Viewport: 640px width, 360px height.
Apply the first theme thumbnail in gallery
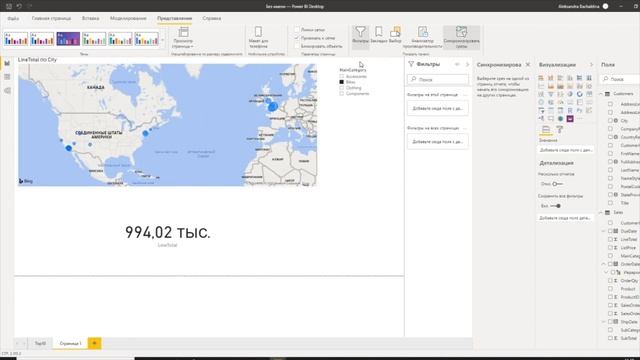[x=16, y=39]
